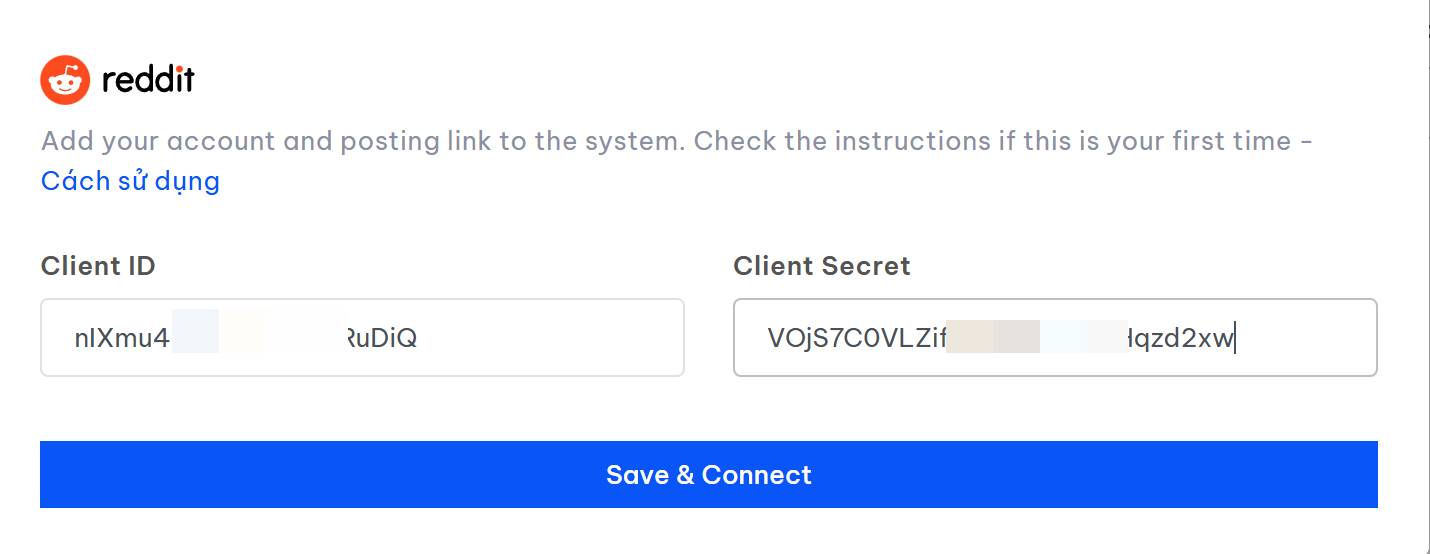Click the word 'Save' on the blue button
This screenshot has height=554, width=1430.
tap(637, 474)
